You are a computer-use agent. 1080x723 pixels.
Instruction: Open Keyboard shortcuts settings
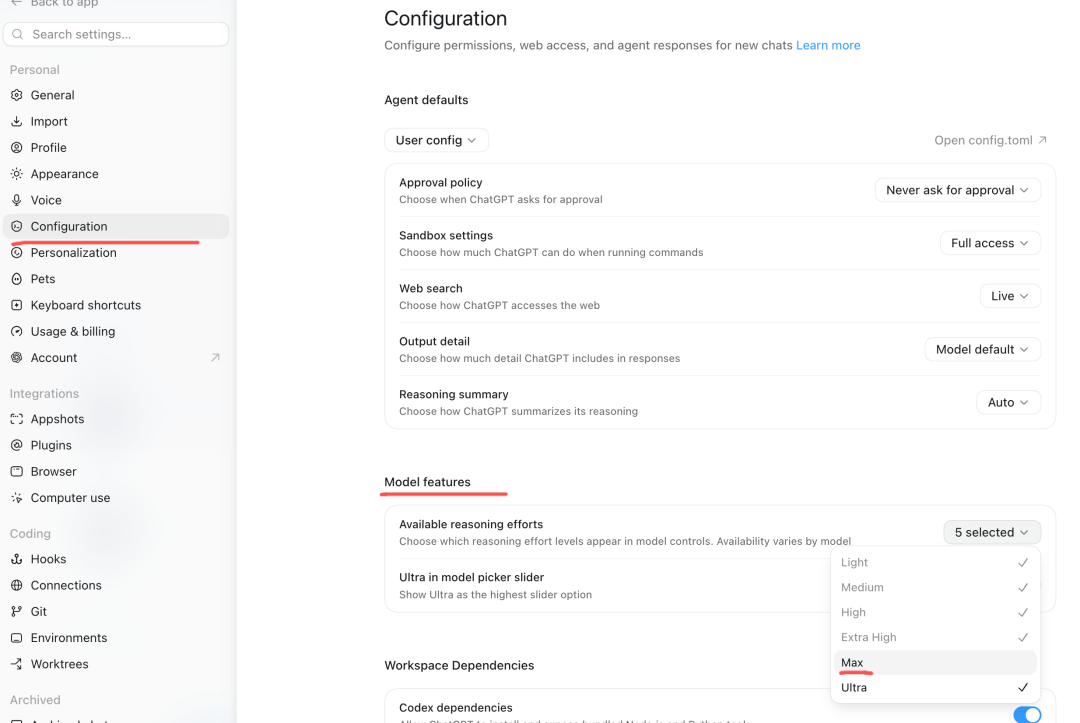pos(116,305)
